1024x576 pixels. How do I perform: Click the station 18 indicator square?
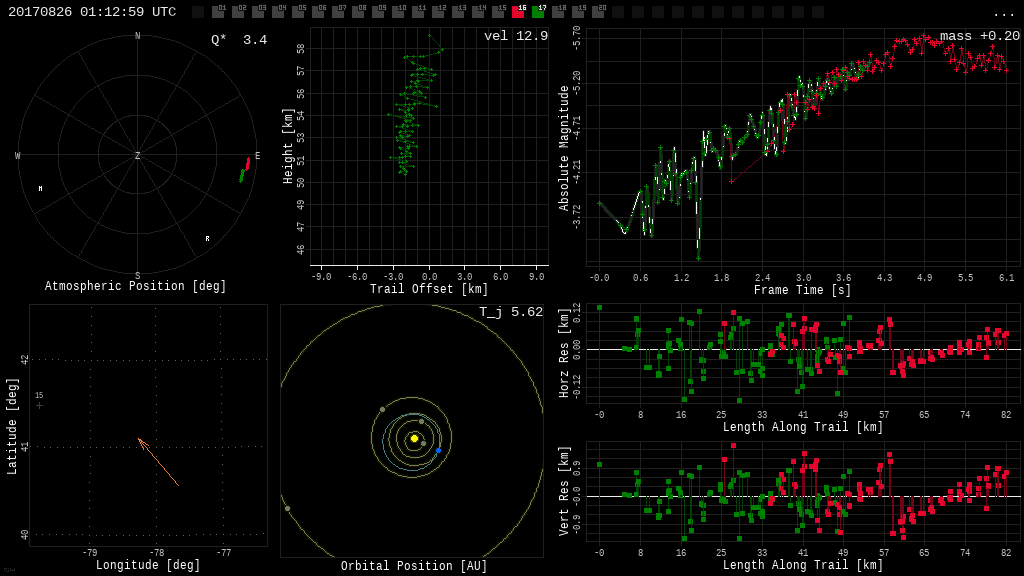pyautogui.click(x=558, y=12)
